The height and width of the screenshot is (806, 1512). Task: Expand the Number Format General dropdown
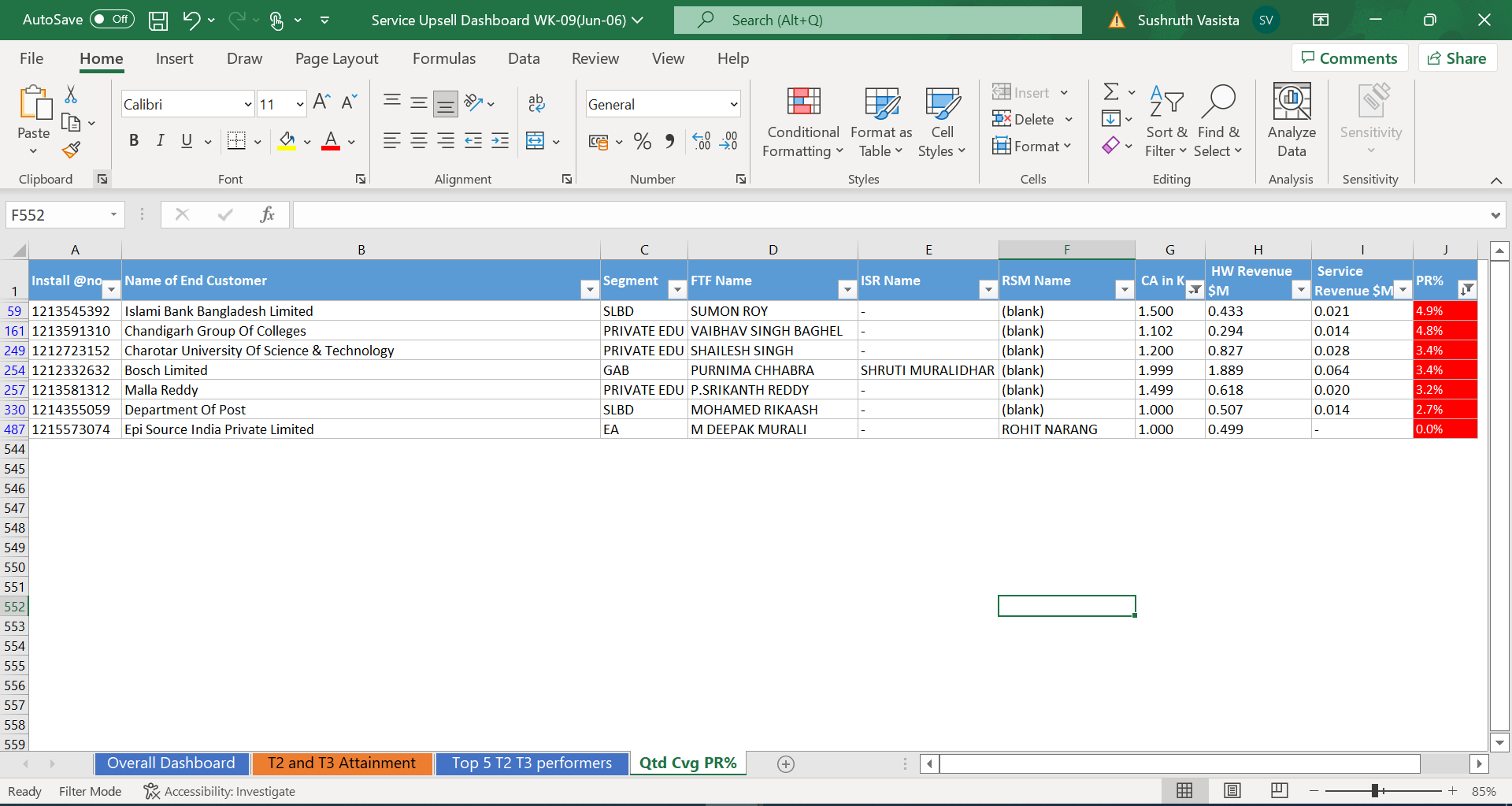point(733,104)
